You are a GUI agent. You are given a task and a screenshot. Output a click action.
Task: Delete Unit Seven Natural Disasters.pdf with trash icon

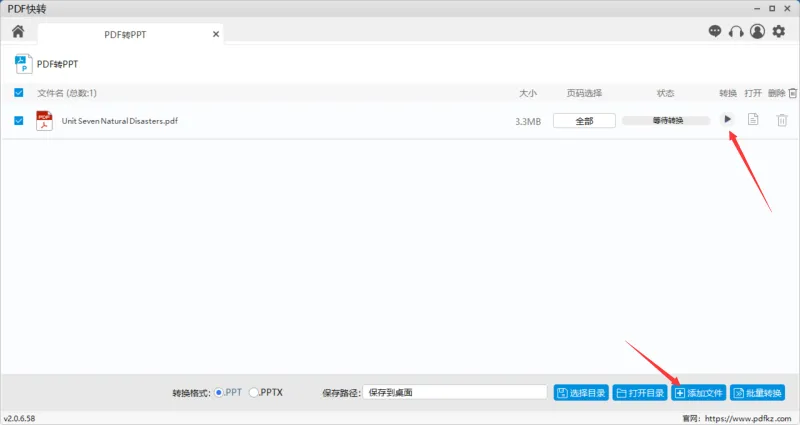782,120
